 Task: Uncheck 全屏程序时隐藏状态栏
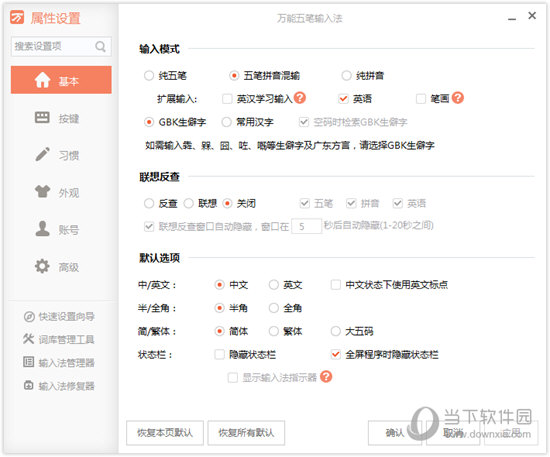click(336, 355)
